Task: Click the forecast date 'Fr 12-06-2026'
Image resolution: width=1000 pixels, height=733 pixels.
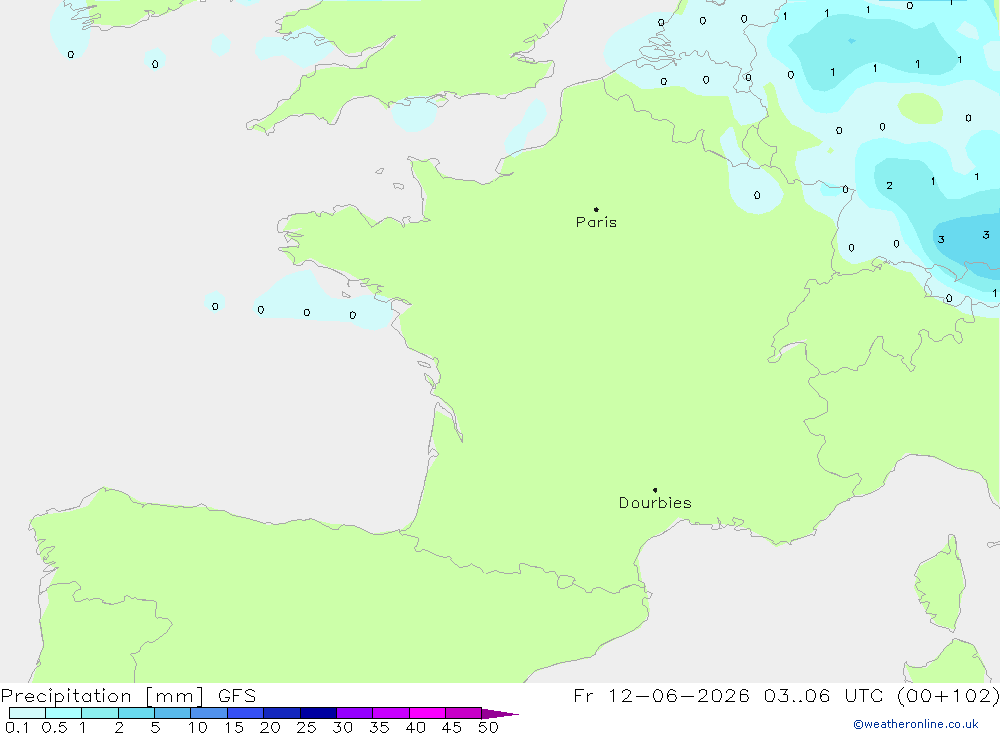Action: point(661,695)
